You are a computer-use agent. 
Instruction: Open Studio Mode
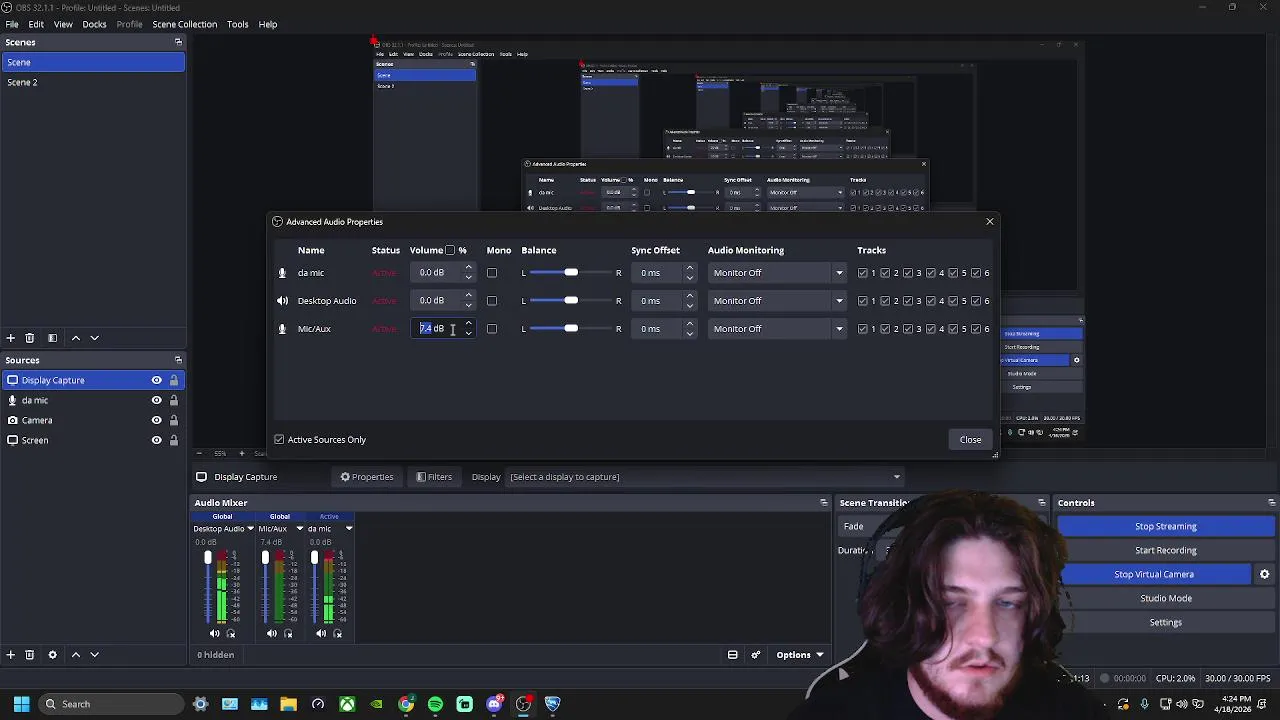click(1166, 598)
